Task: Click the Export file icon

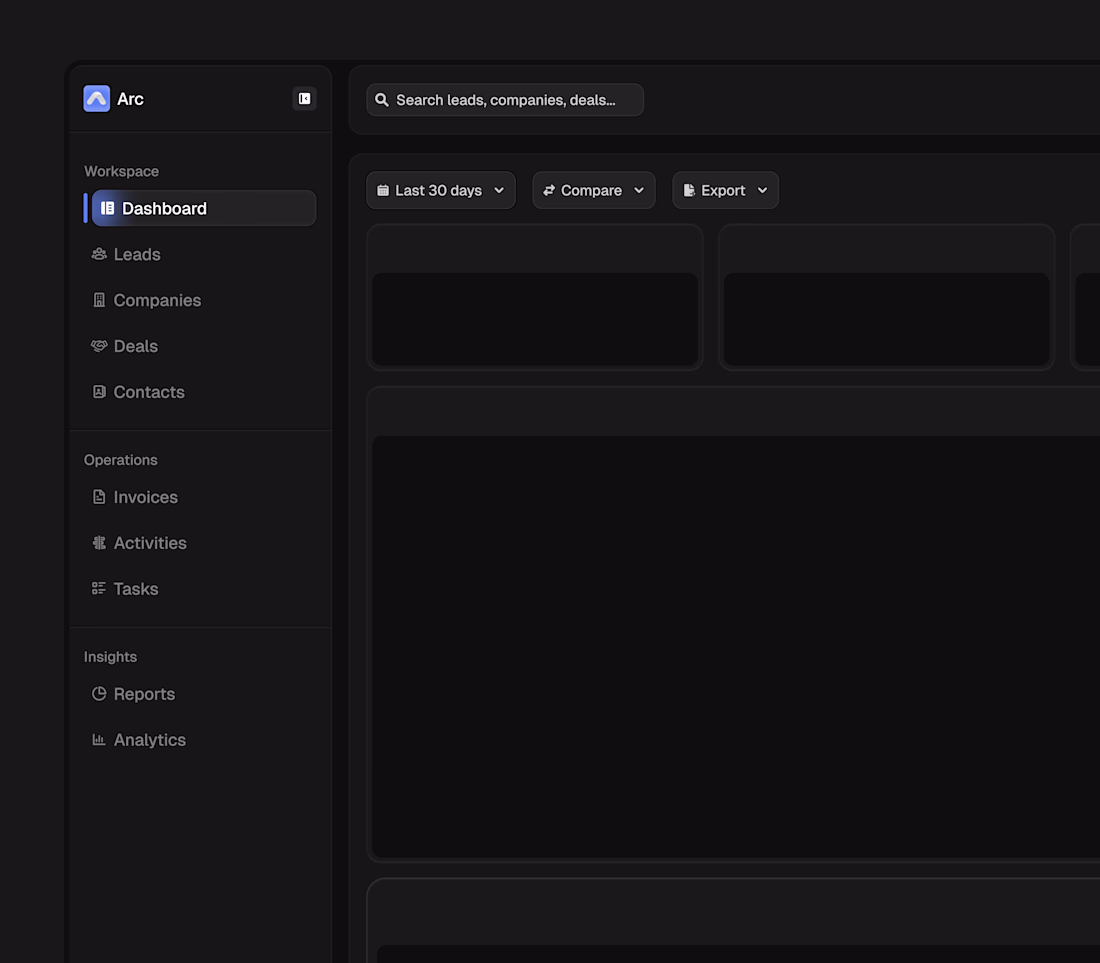Action: click(689, 190)
